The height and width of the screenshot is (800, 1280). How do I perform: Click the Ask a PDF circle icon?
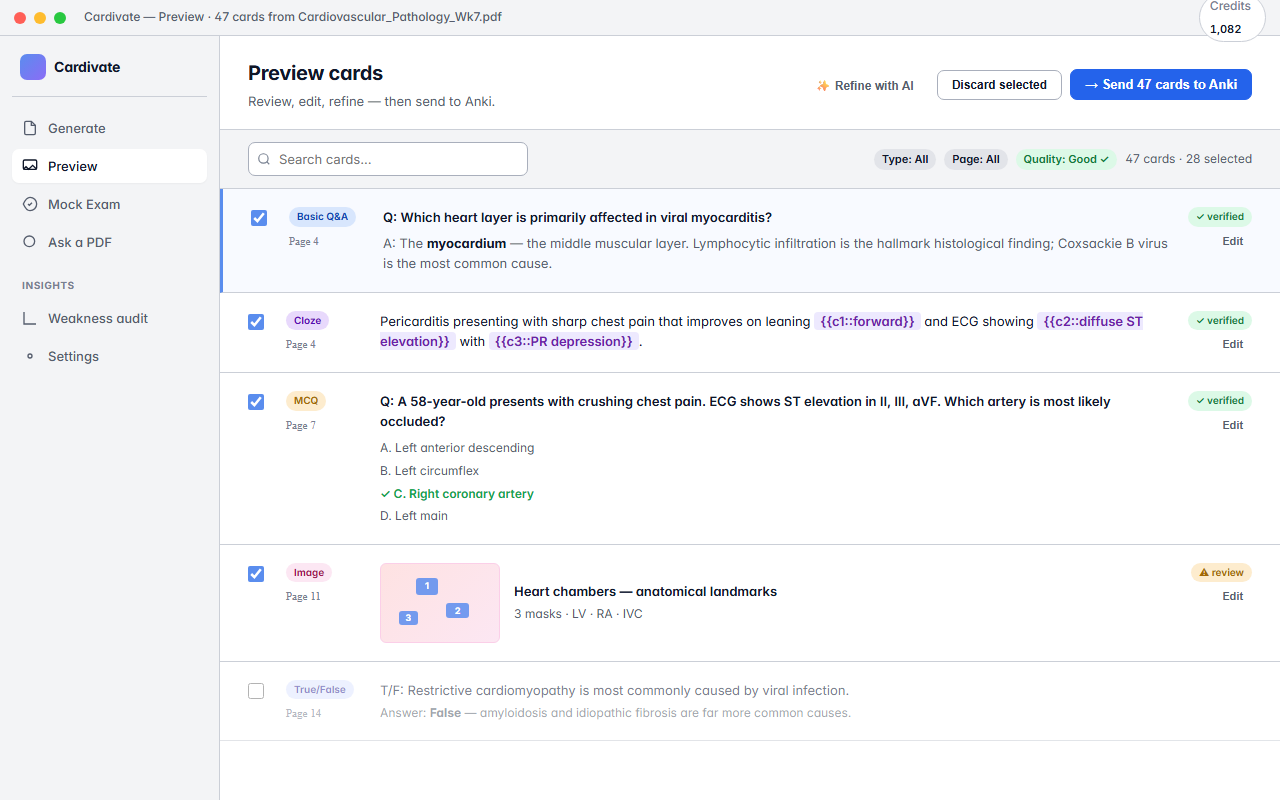(30, 242)
